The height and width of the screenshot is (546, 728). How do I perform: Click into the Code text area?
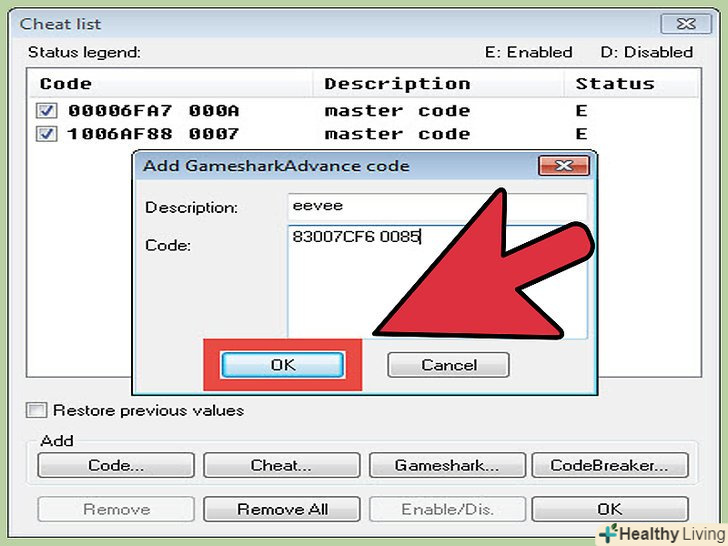[437, 281]
